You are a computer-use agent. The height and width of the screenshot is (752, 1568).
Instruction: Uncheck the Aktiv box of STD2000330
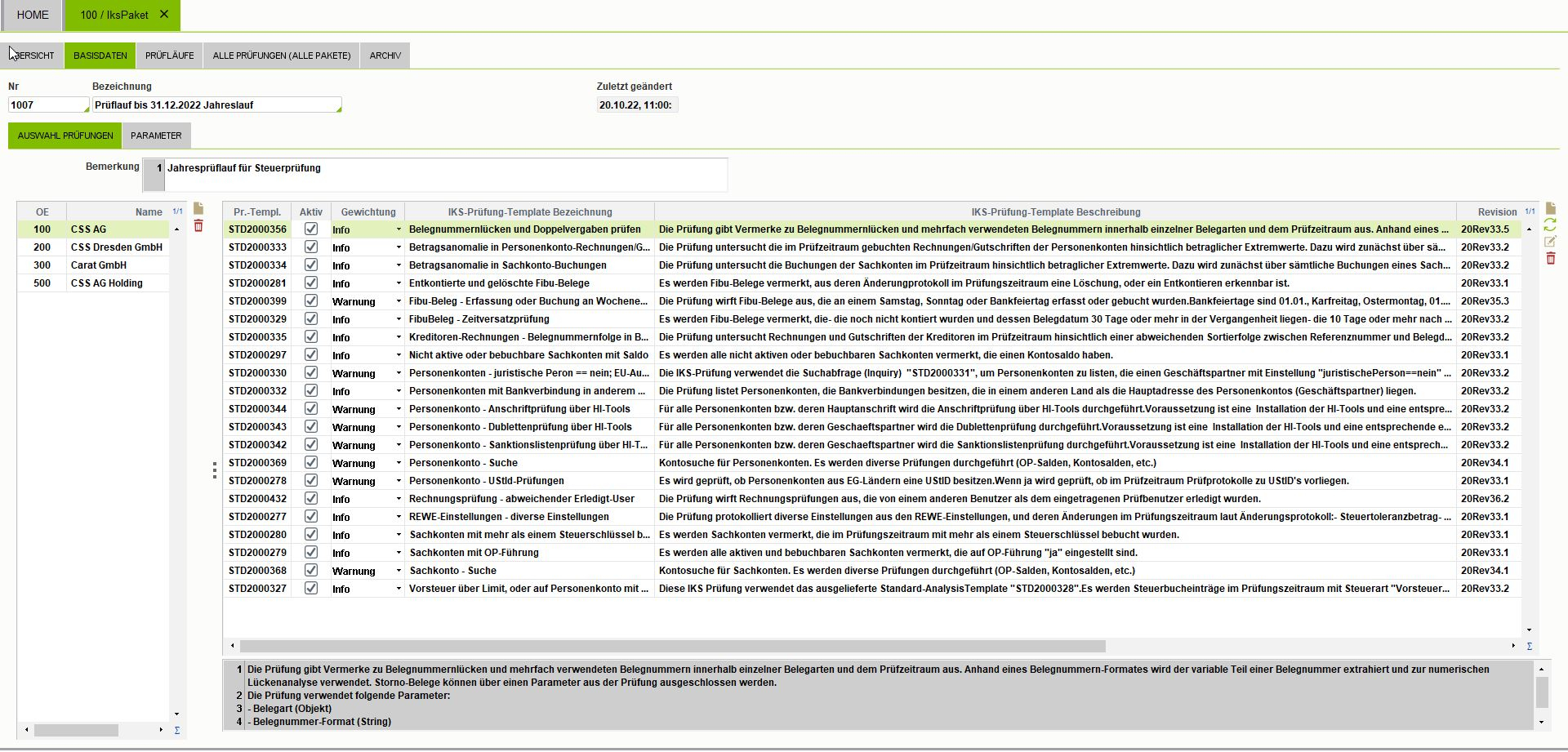pyautogui.click(x=311, y=373)
